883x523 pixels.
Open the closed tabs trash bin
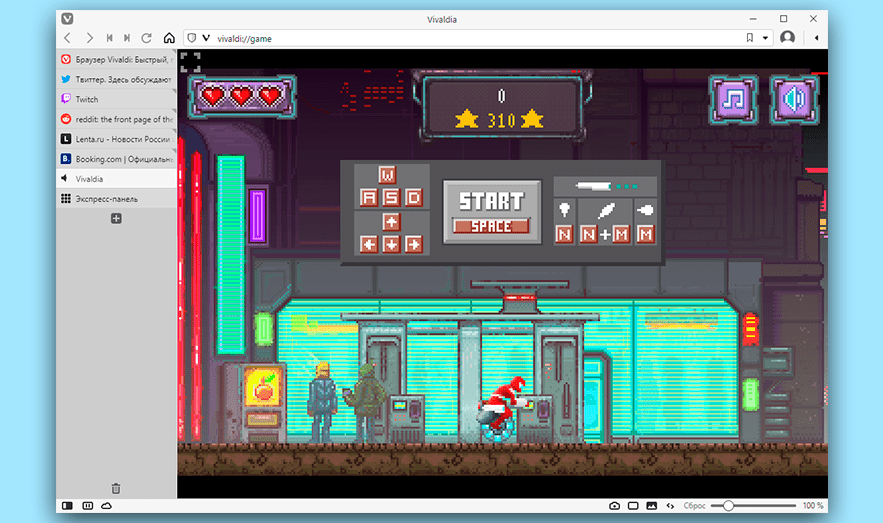point(116,488)
